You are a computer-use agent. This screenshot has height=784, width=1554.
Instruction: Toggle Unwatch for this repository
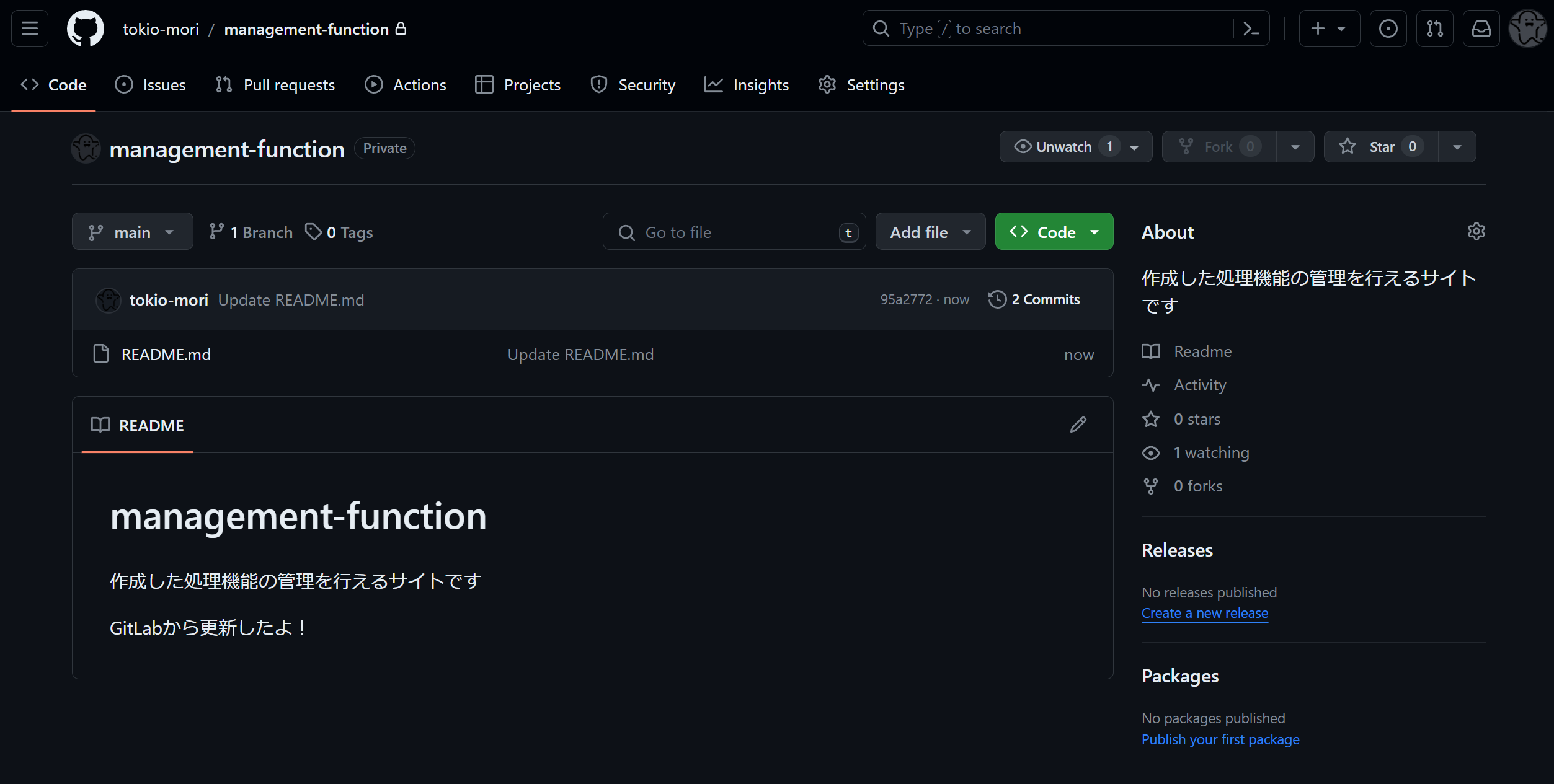tap(1065, 146)
